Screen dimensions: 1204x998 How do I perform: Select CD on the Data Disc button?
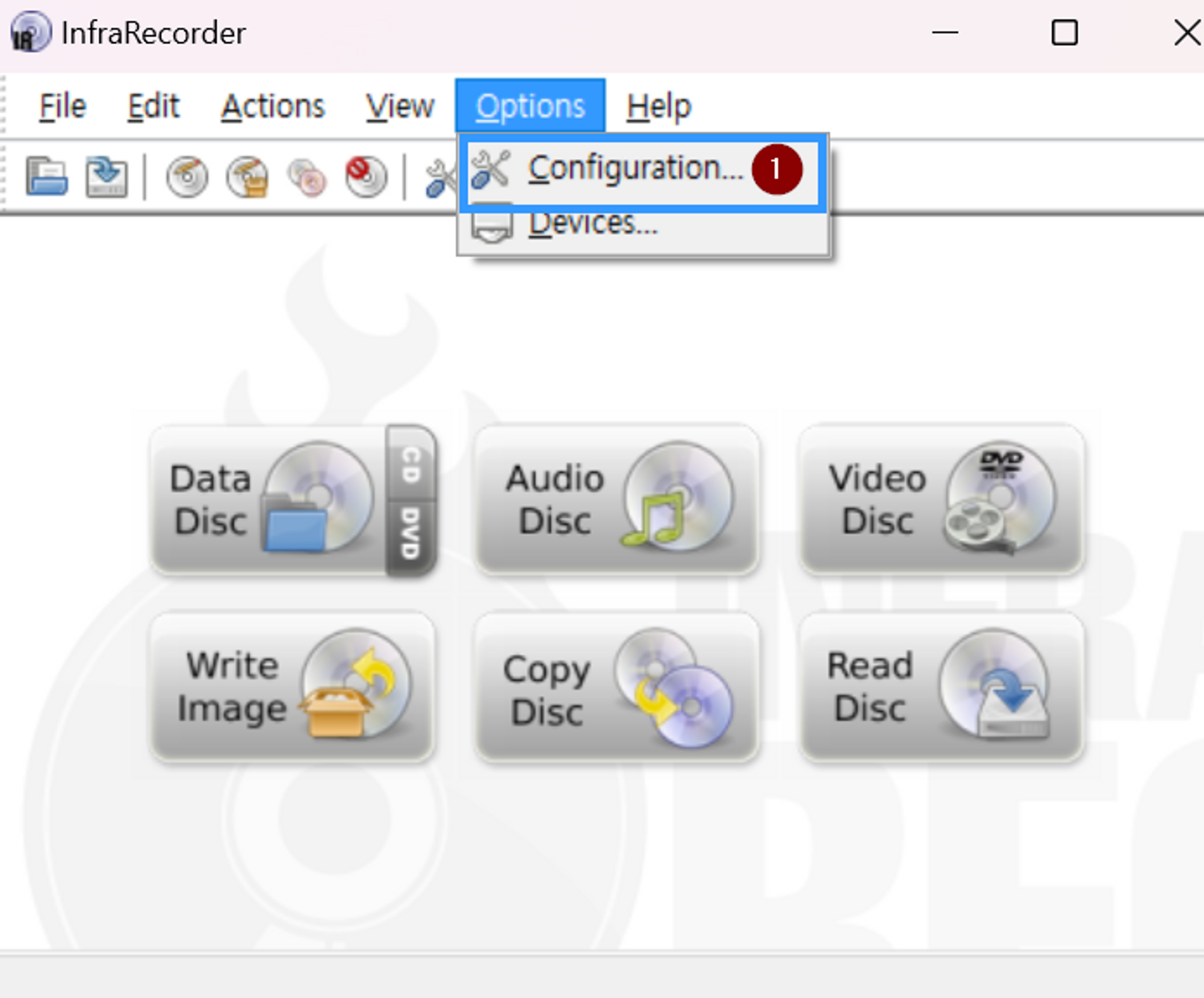[x=411, y=463]
